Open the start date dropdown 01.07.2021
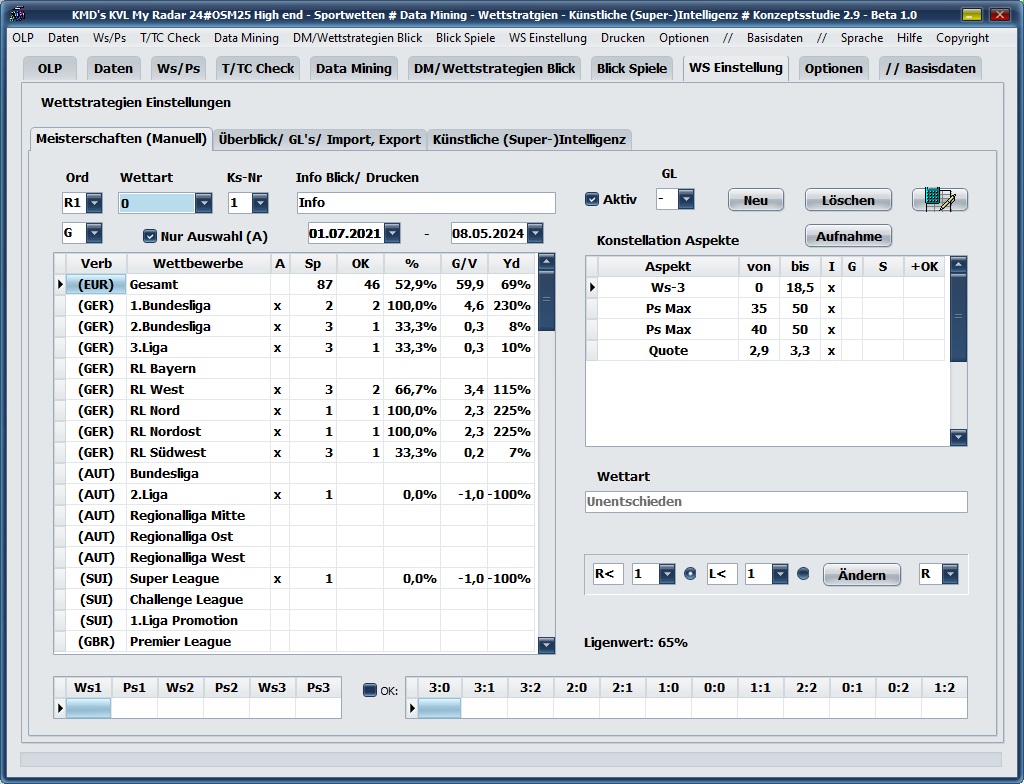The height and width of the screenshot is (784, 1024). [392, 233]
